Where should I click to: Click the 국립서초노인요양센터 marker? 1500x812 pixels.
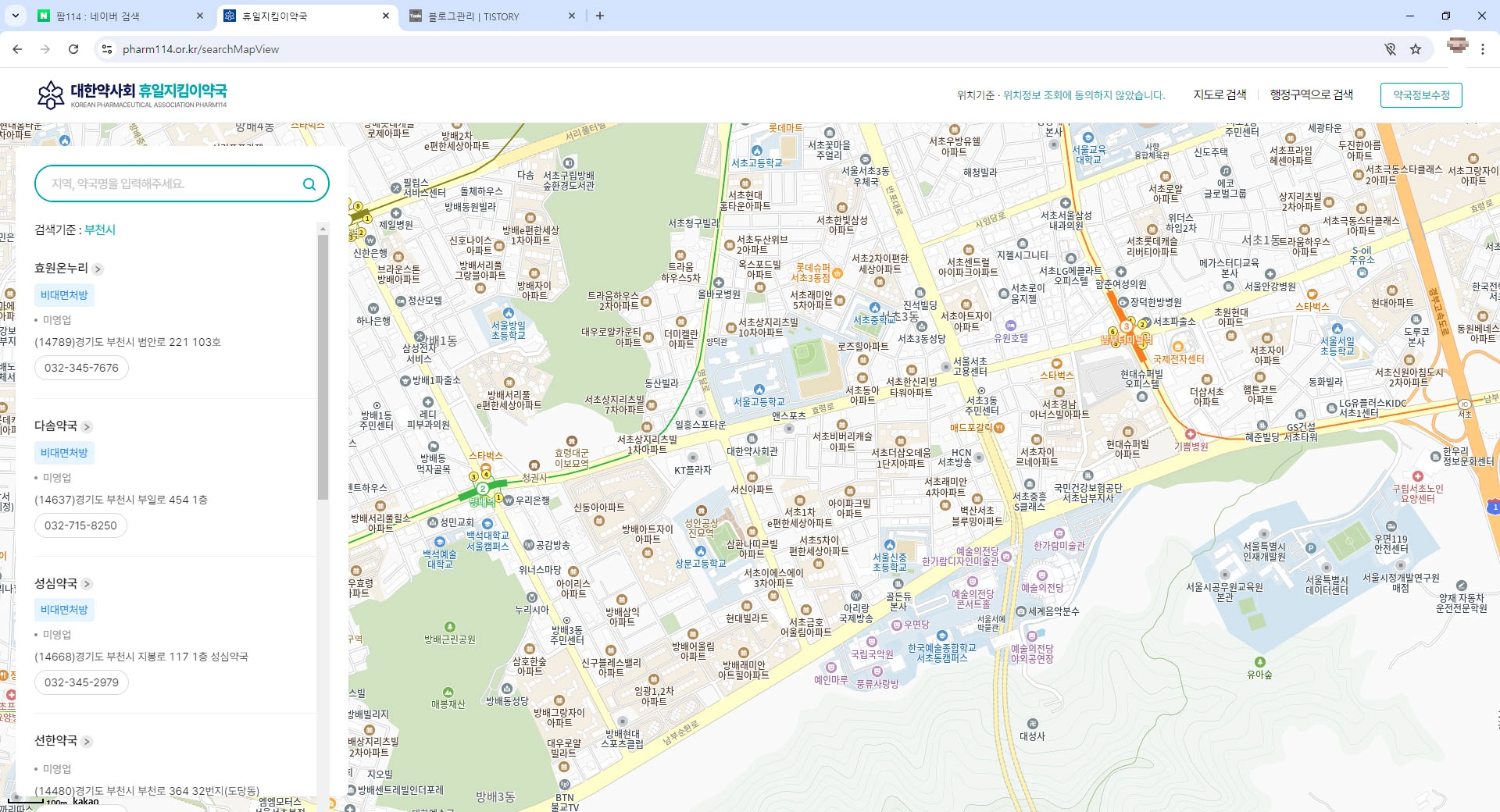coord(1418,476)
